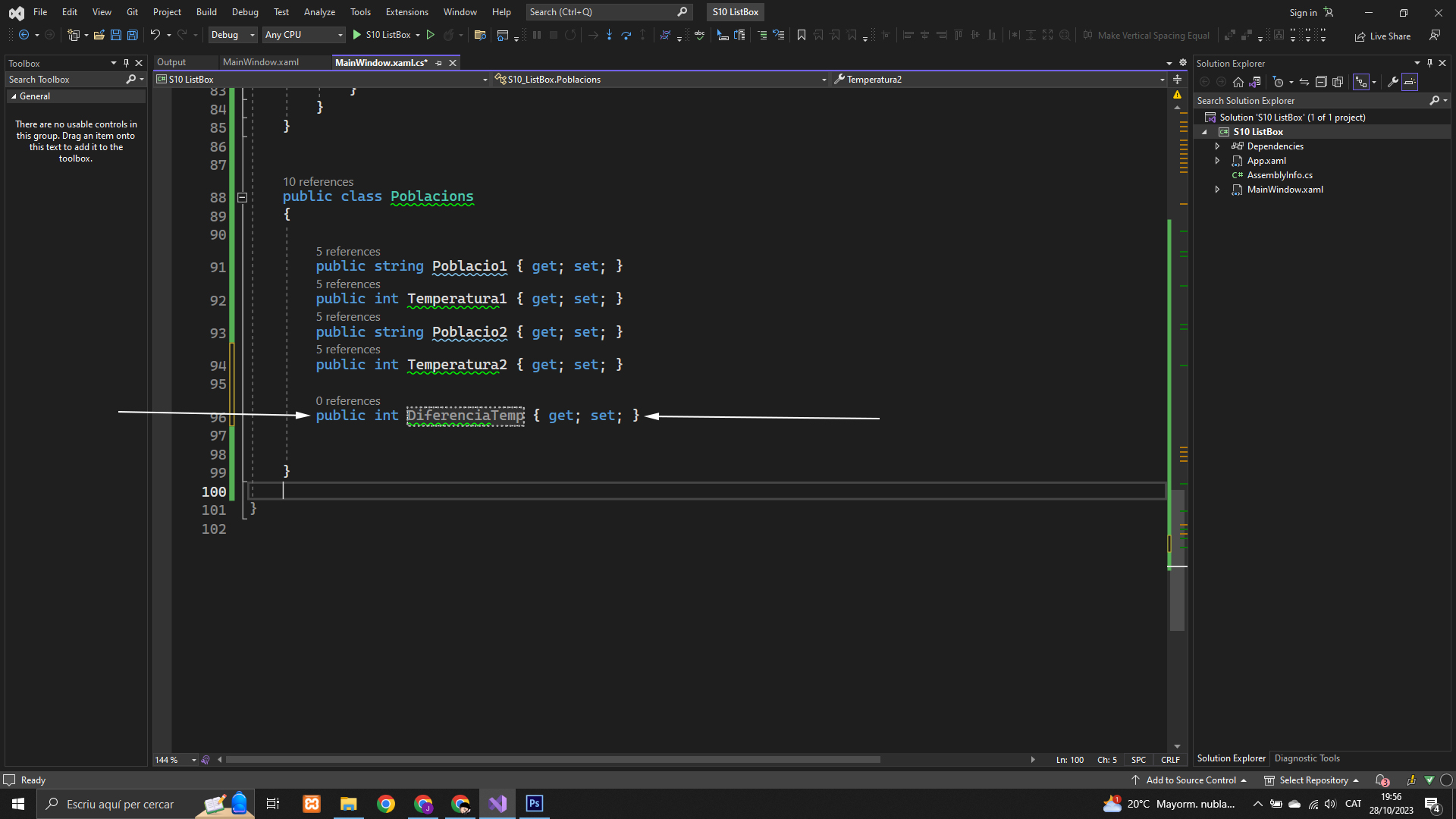
Task: Toggle Preview Selected Items in Solution Explorer
Action: point(1410,82)
